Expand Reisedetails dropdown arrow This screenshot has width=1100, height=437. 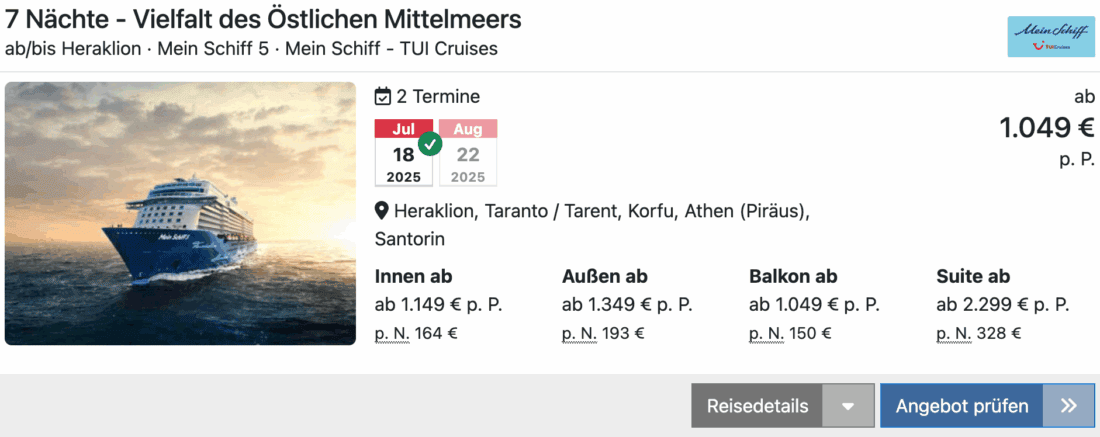tap(848, 406)
